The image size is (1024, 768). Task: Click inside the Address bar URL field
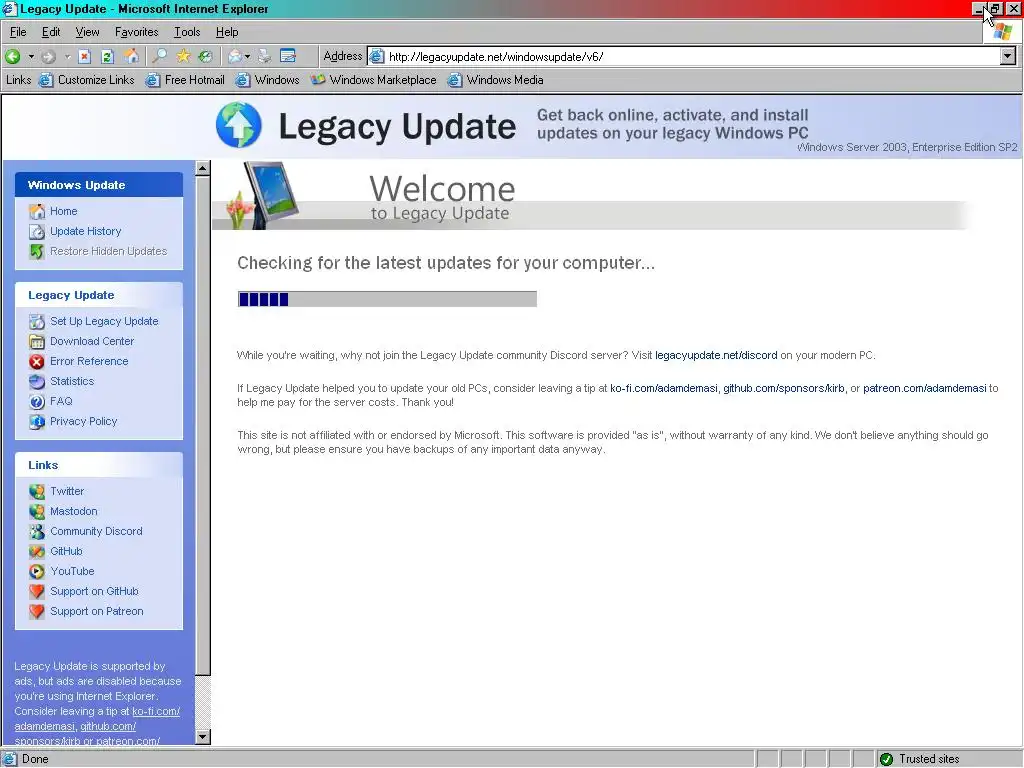coord(683,57)
